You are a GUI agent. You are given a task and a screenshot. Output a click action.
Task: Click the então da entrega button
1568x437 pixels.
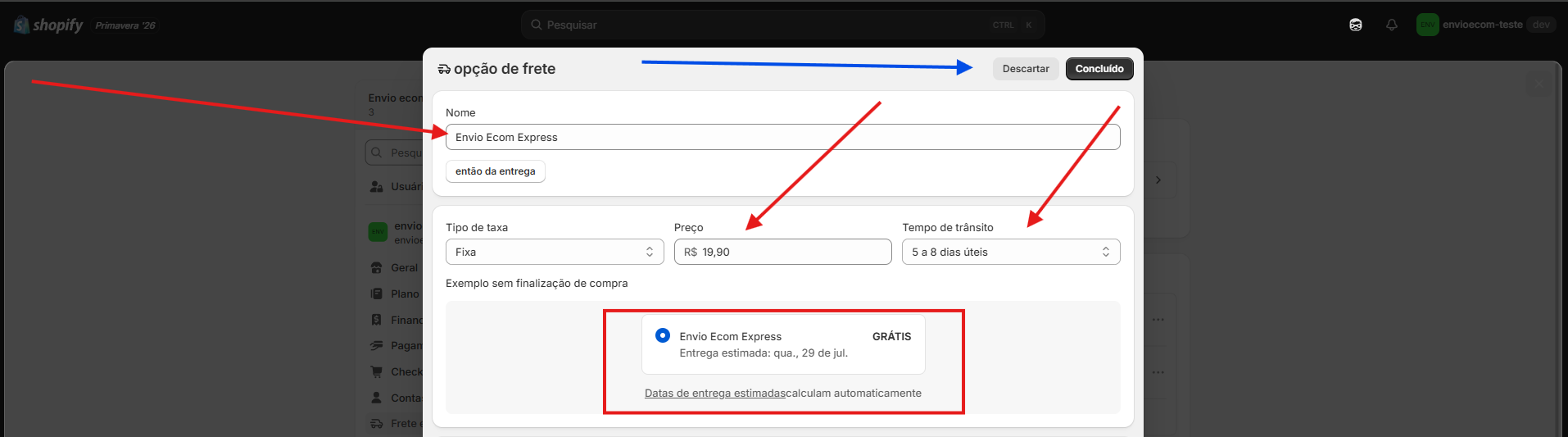click(x=496, y=171)
